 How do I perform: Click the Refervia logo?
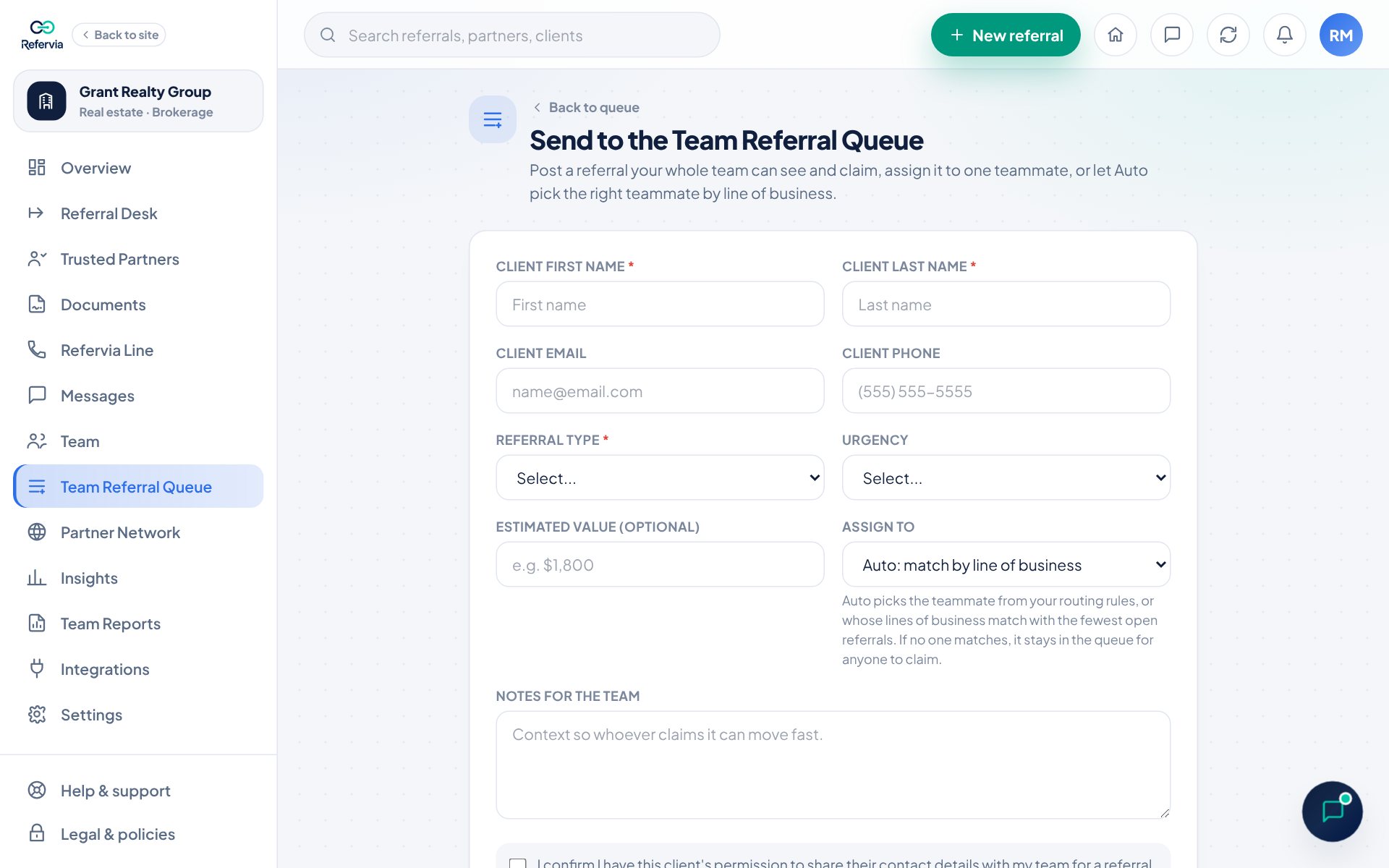click(x=42, y=35)
